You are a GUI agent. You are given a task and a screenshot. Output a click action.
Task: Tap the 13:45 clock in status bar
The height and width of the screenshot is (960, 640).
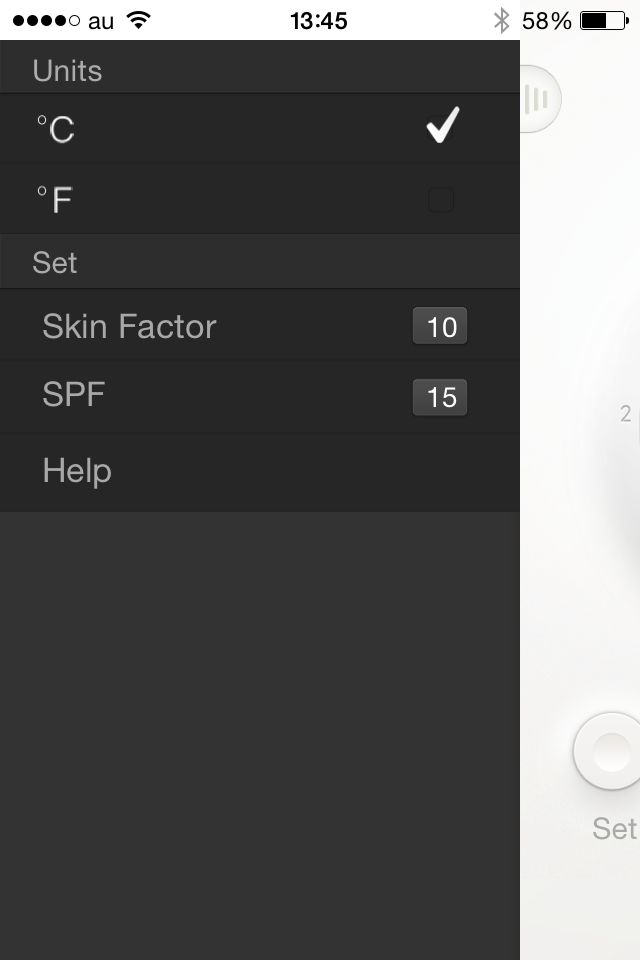[x=318, y=21]
